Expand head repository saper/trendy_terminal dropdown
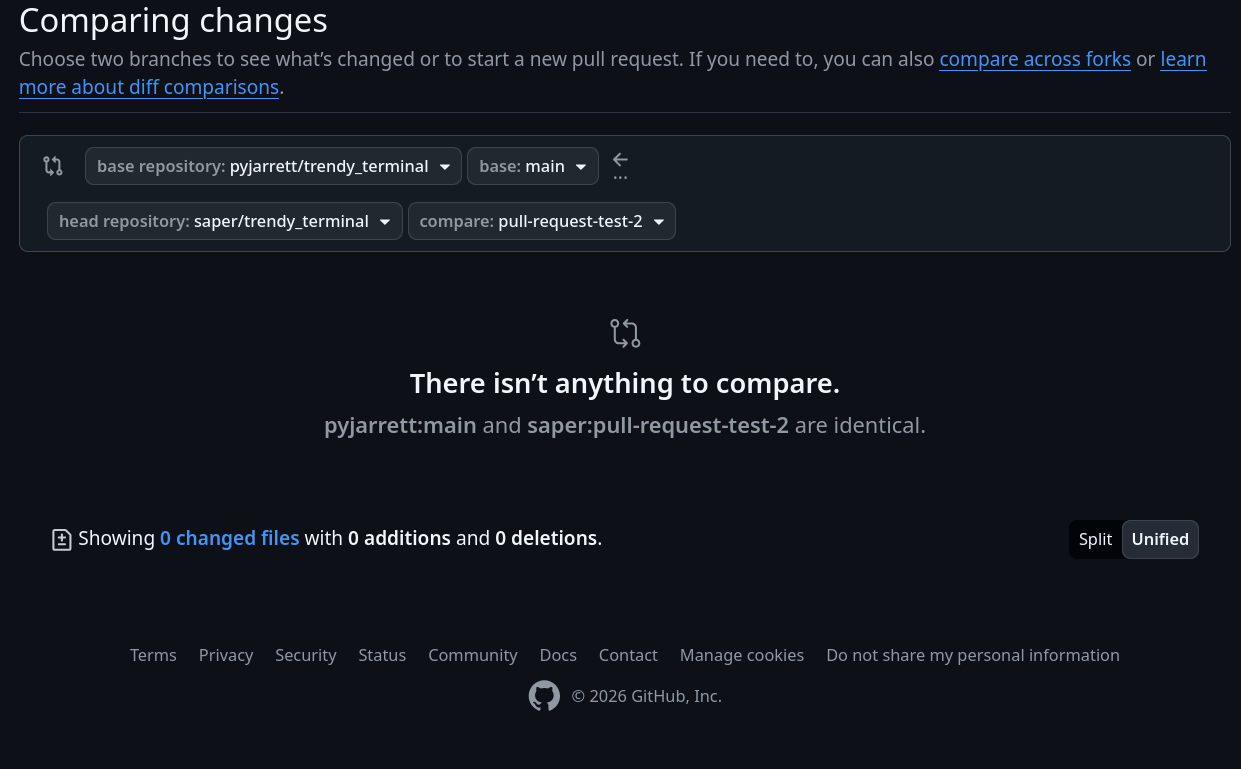The height and width of the screenshot is (769, 1241). click(225, 221)
